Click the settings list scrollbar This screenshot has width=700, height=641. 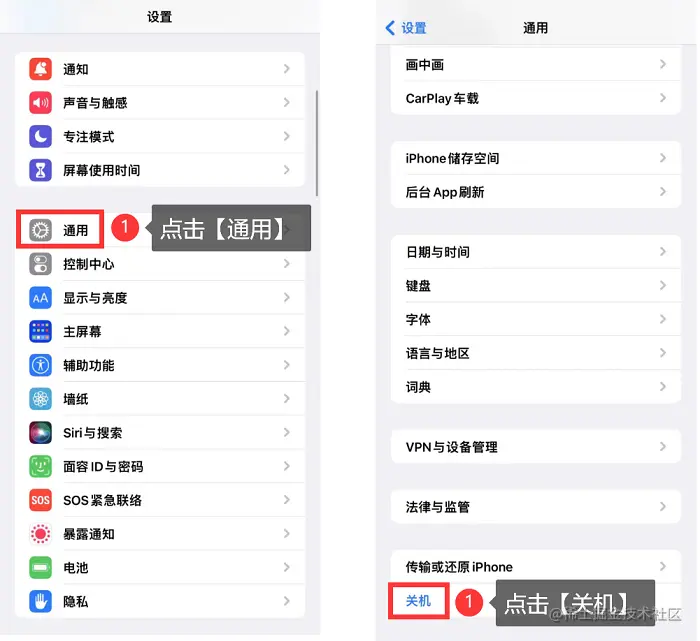(x=317, y=143)
